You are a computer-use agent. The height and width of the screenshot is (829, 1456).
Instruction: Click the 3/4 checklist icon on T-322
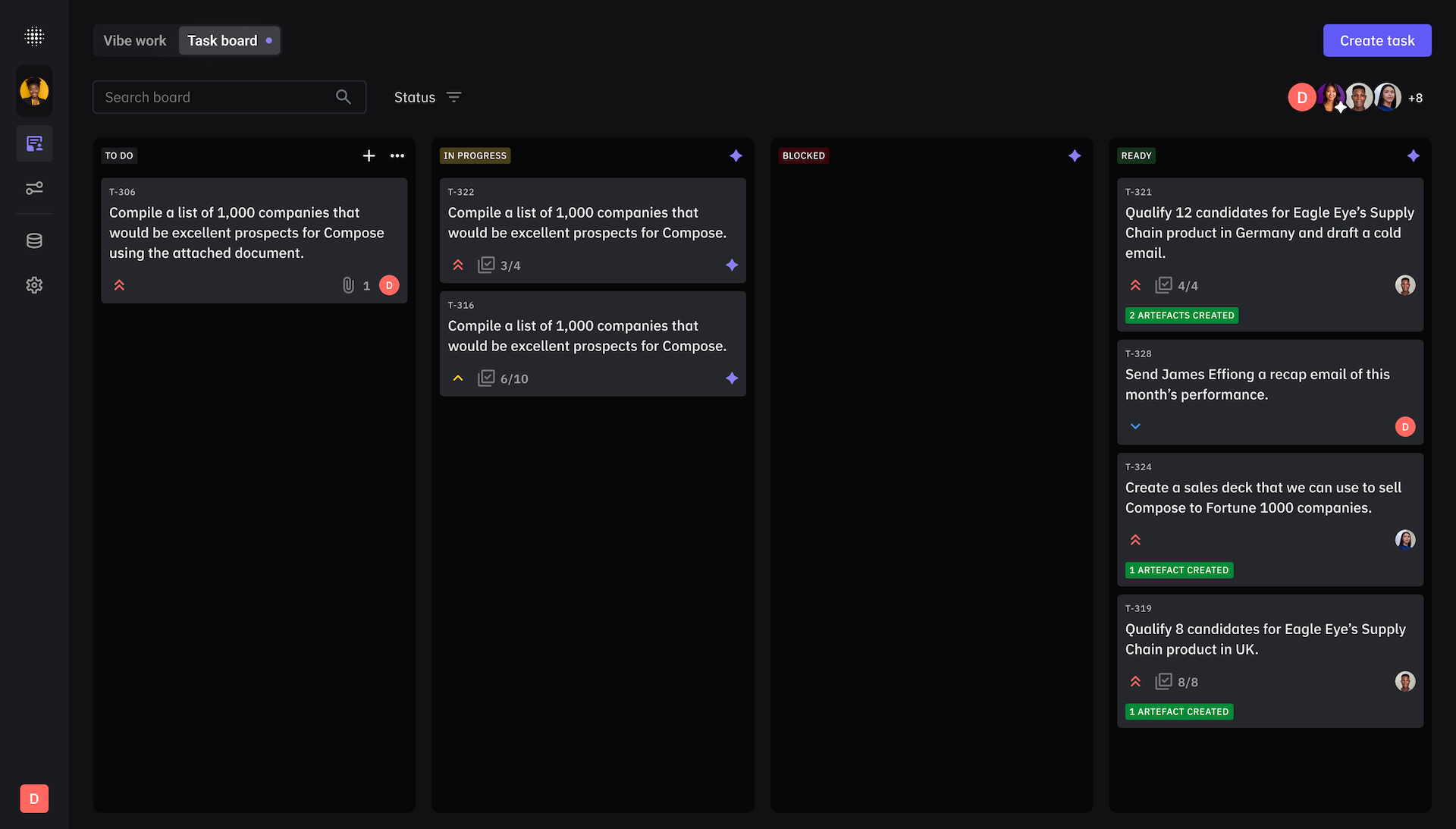click(x=486, y=265)
